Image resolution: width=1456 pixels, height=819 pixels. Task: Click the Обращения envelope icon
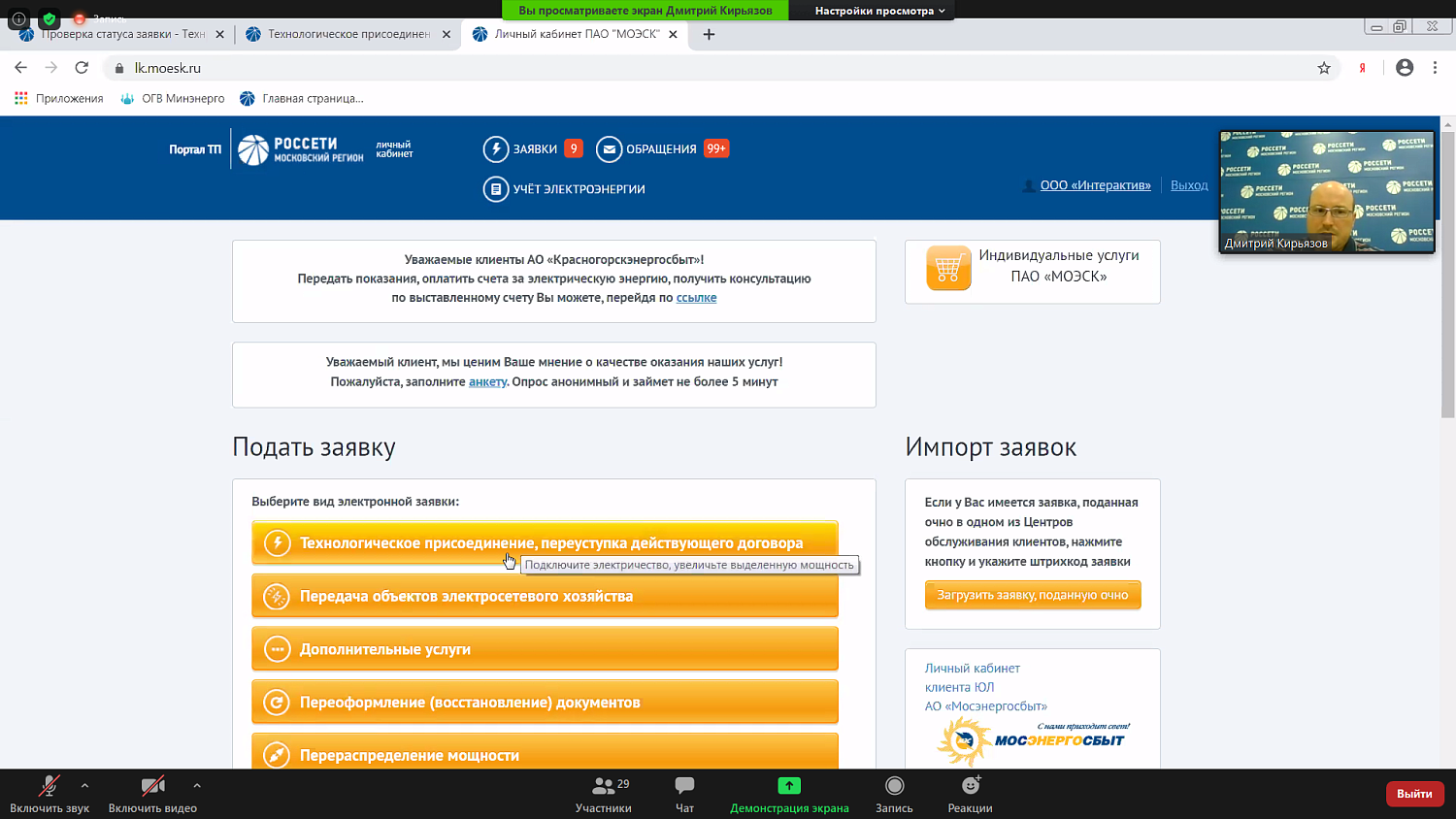coord(609,148)
